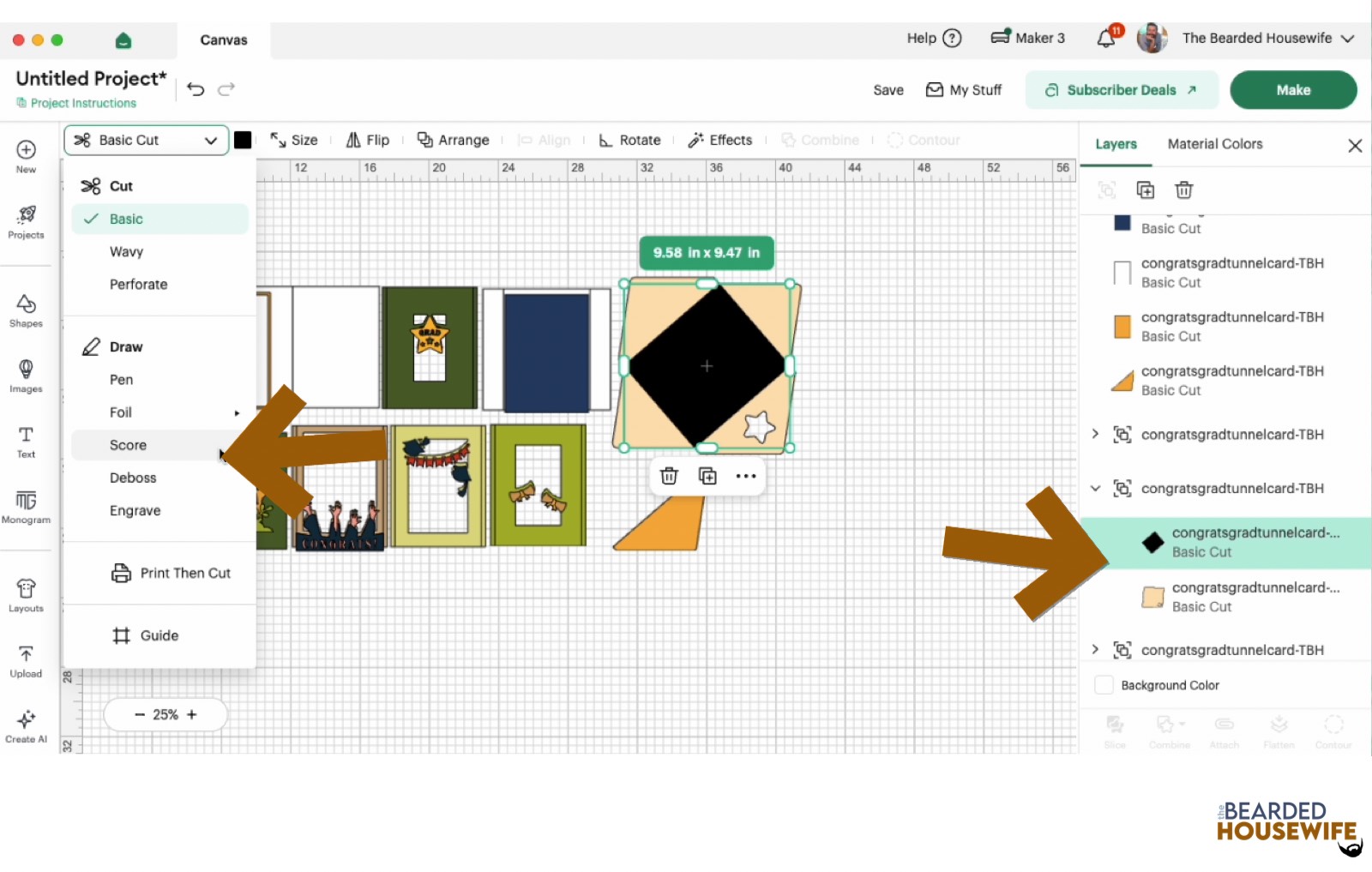Delete layer using Layers panel trash
The image size is (1372, 872).
tap(1184, 190)
